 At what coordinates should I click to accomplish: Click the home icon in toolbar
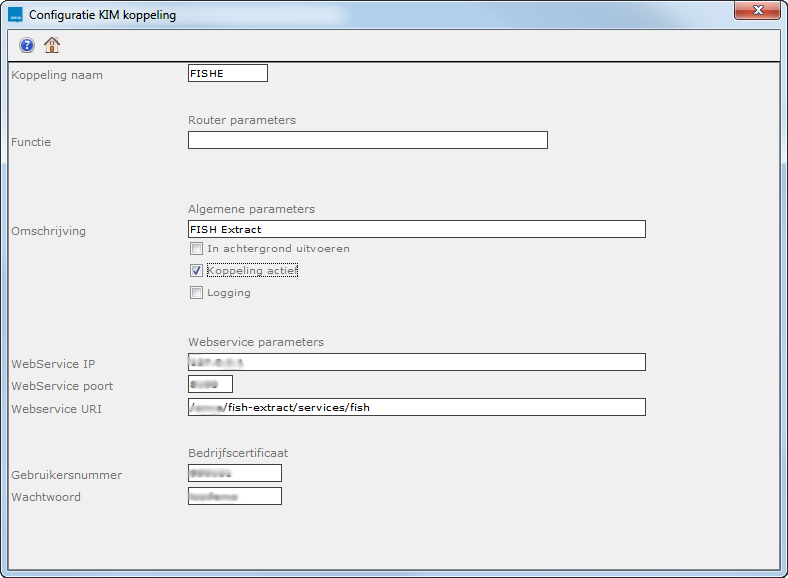(x=52, y=45)
